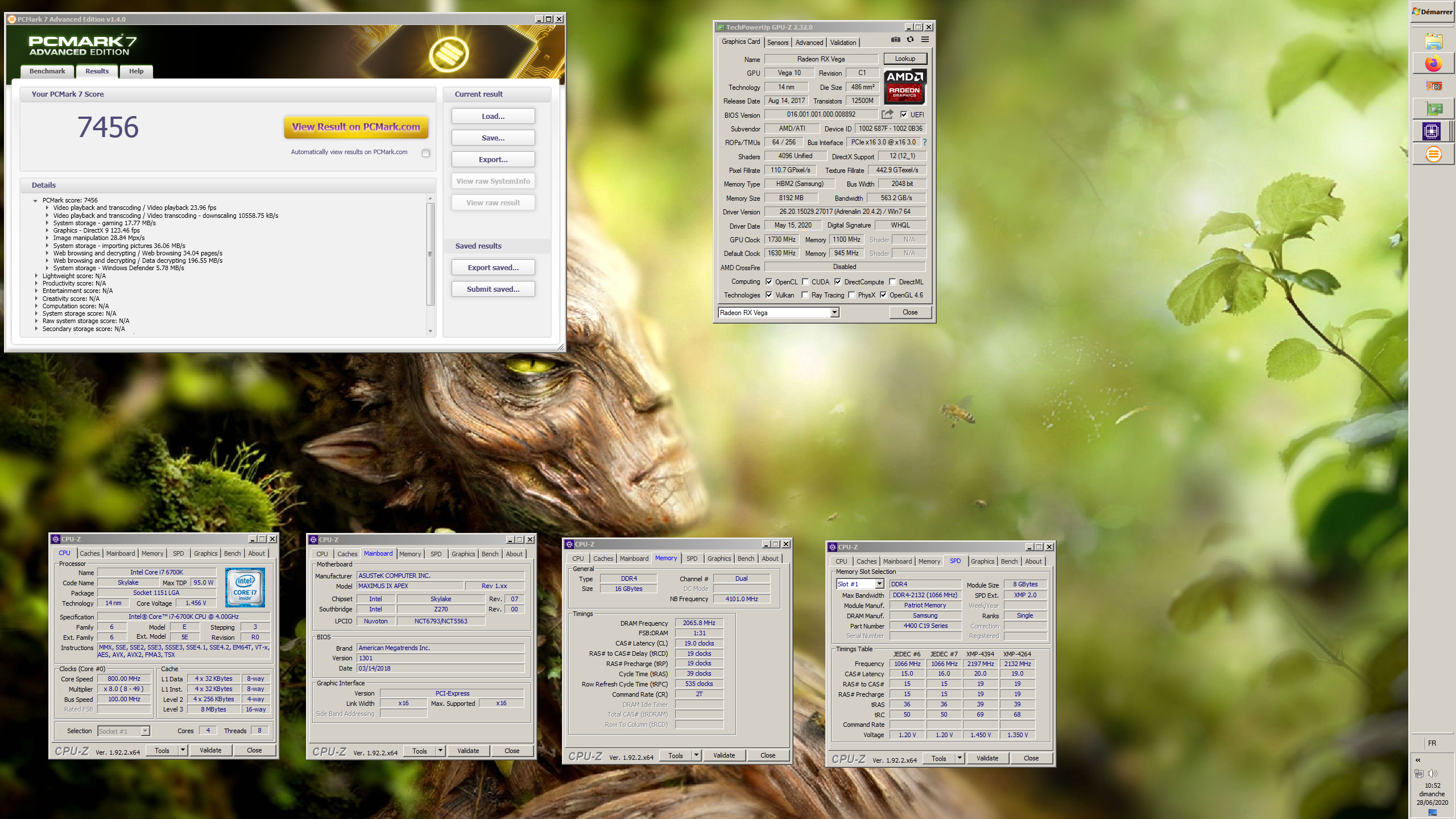Screen dimensions: 1456x819
Task: Click the Export... button
Action: tap(493, 159)
